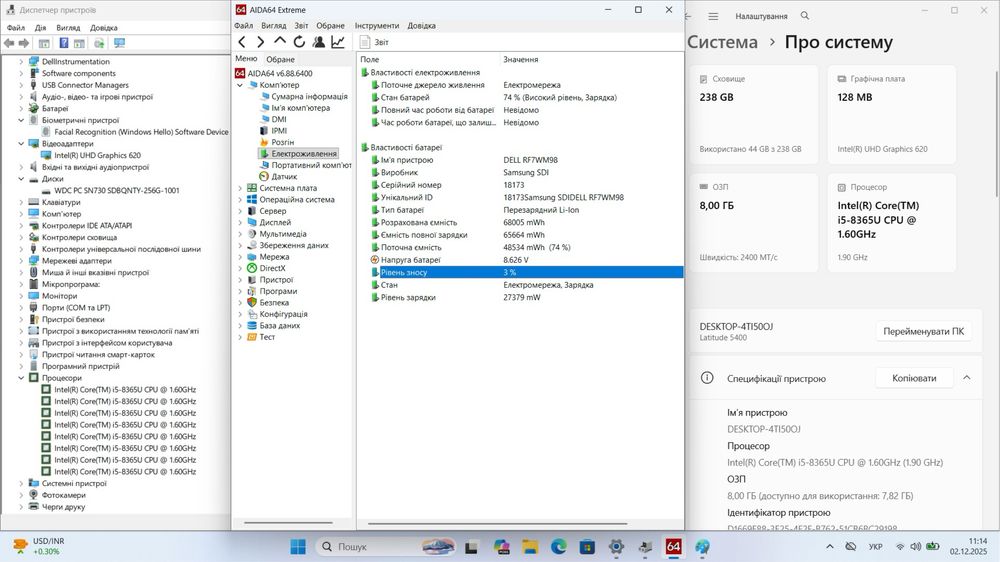Go back in AIDA64 toolbar
This screenshot has height=562, width=1000.
point(242,42)
